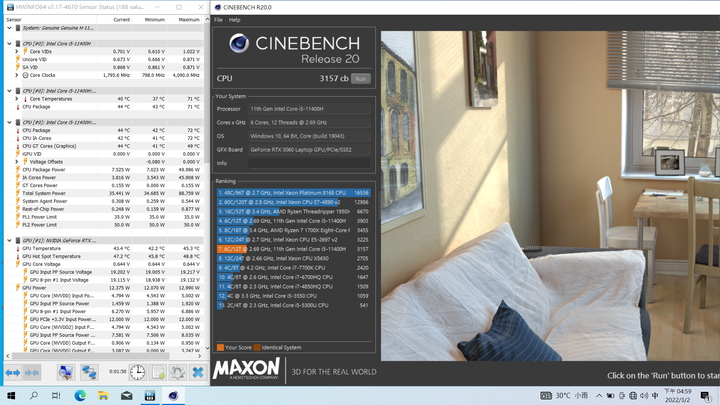Click battery icon in system tray
The width and height of the screenshot is (720, 405).
[610, 395]
